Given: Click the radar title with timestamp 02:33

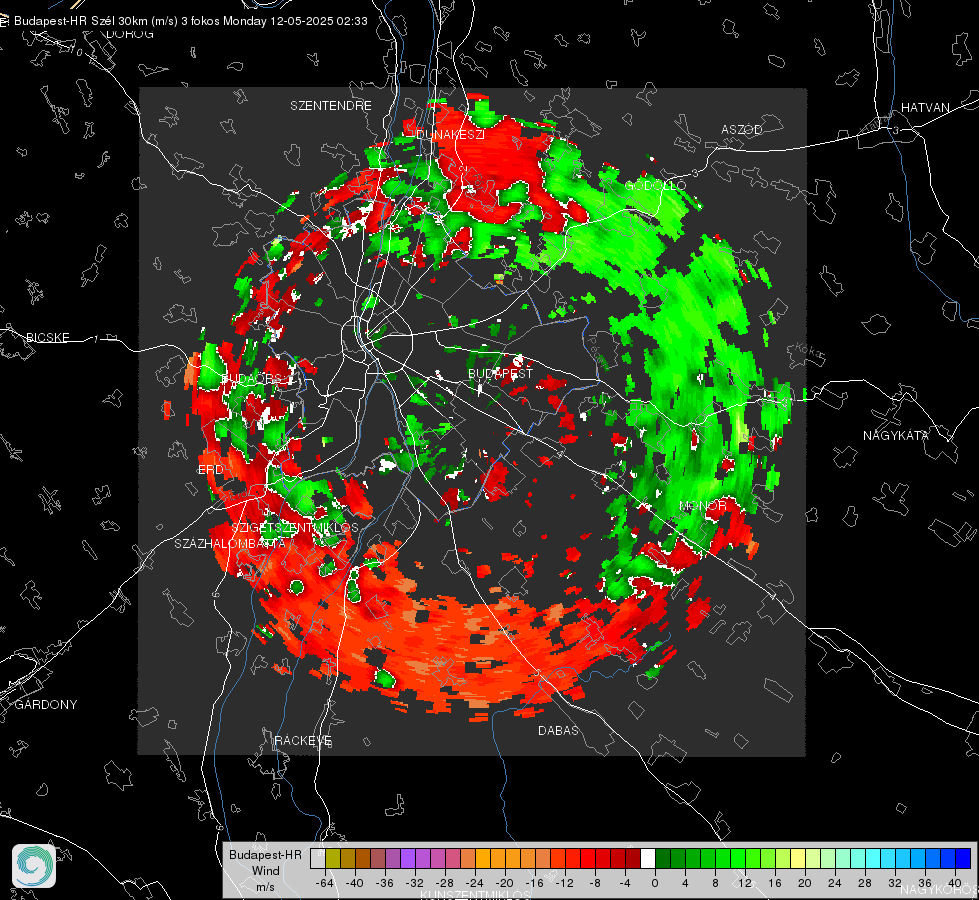Looking at the screenshot, I should pos(190,21).
